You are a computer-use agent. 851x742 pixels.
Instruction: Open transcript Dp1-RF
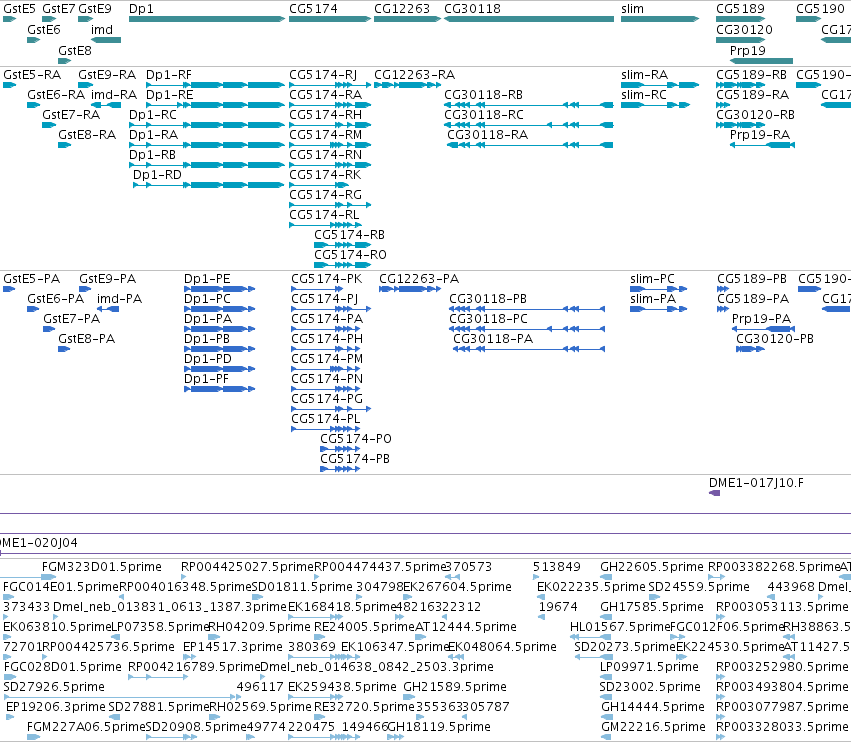(169, 75)
